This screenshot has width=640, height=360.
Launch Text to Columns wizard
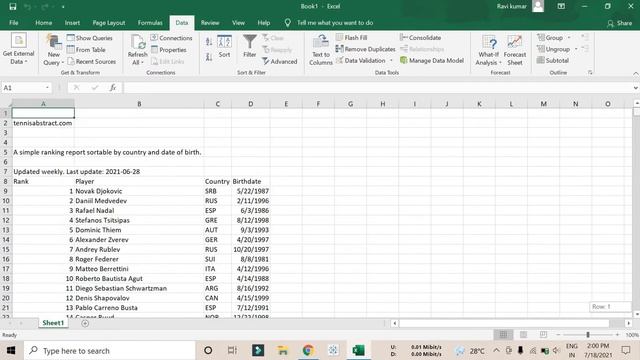(320, 50)
